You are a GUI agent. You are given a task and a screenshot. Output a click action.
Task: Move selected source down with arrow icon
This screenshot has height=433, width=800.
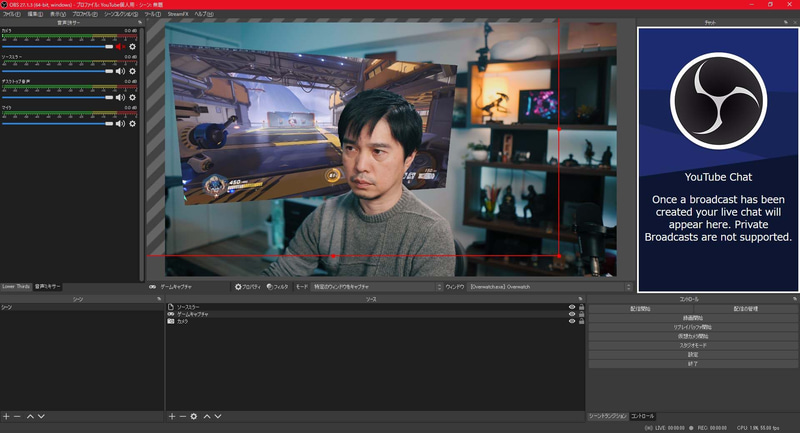[x=217, y=416]
